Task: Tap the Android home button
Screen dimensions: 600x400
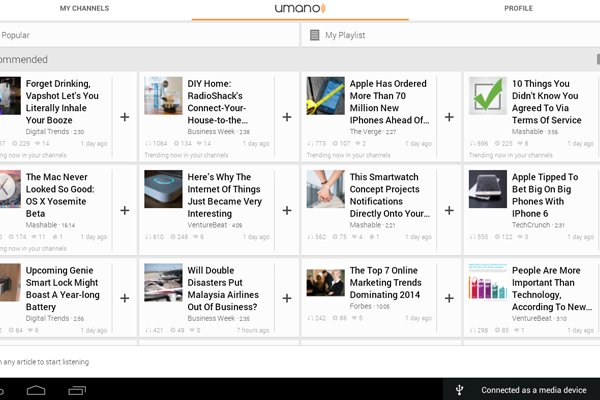Action: click(36, 390)
